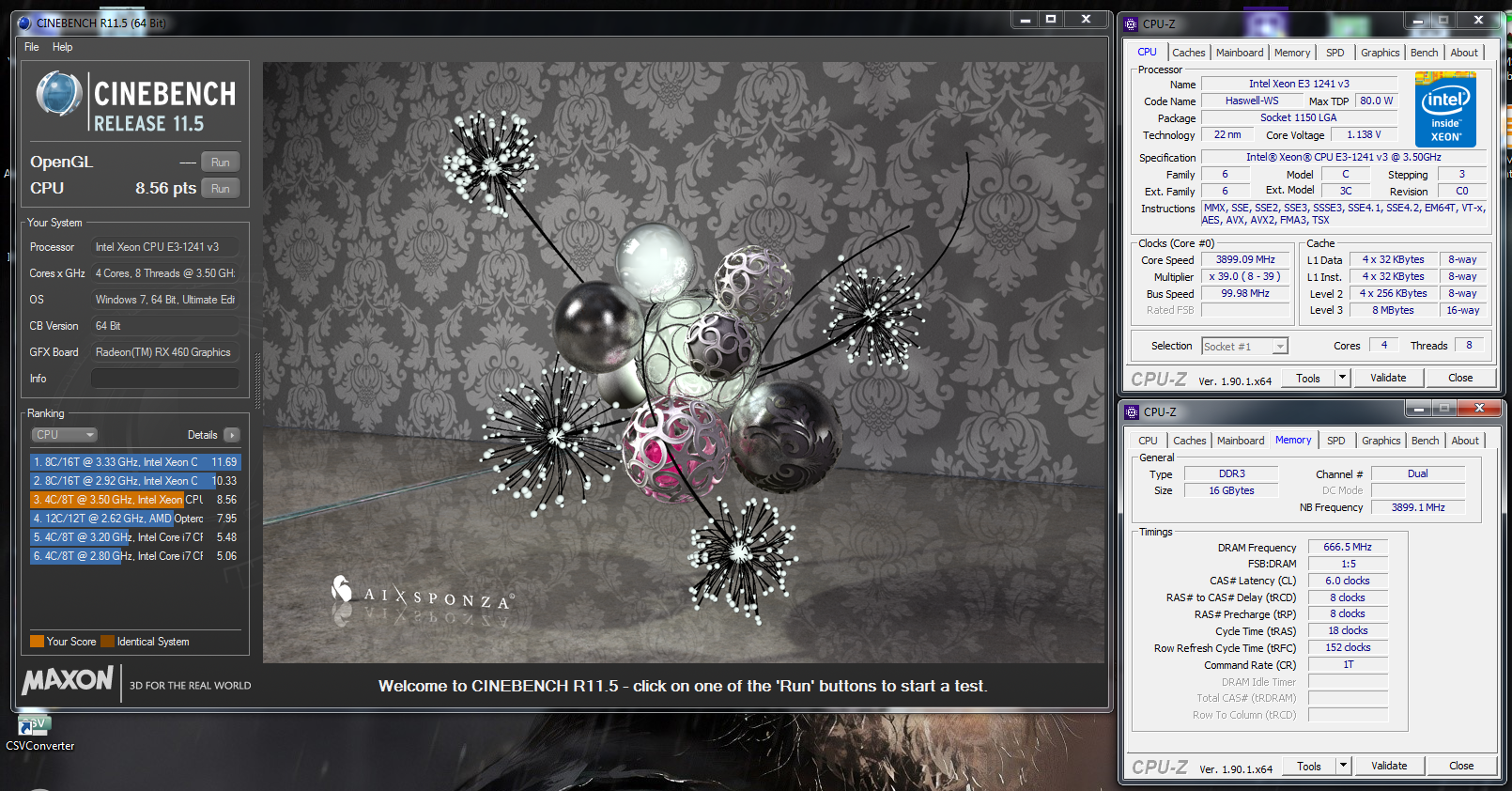Open the Help menu in Cinebench
The width and height of the screenshot is (1512, 791).
point(62,47)
